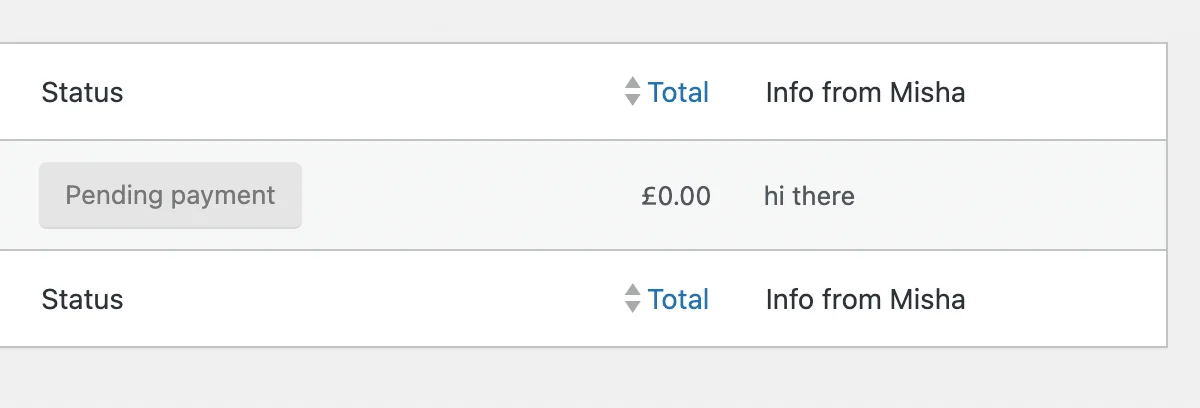
Task: Click the £0.00 order total value
Action: tap(676, 196)
